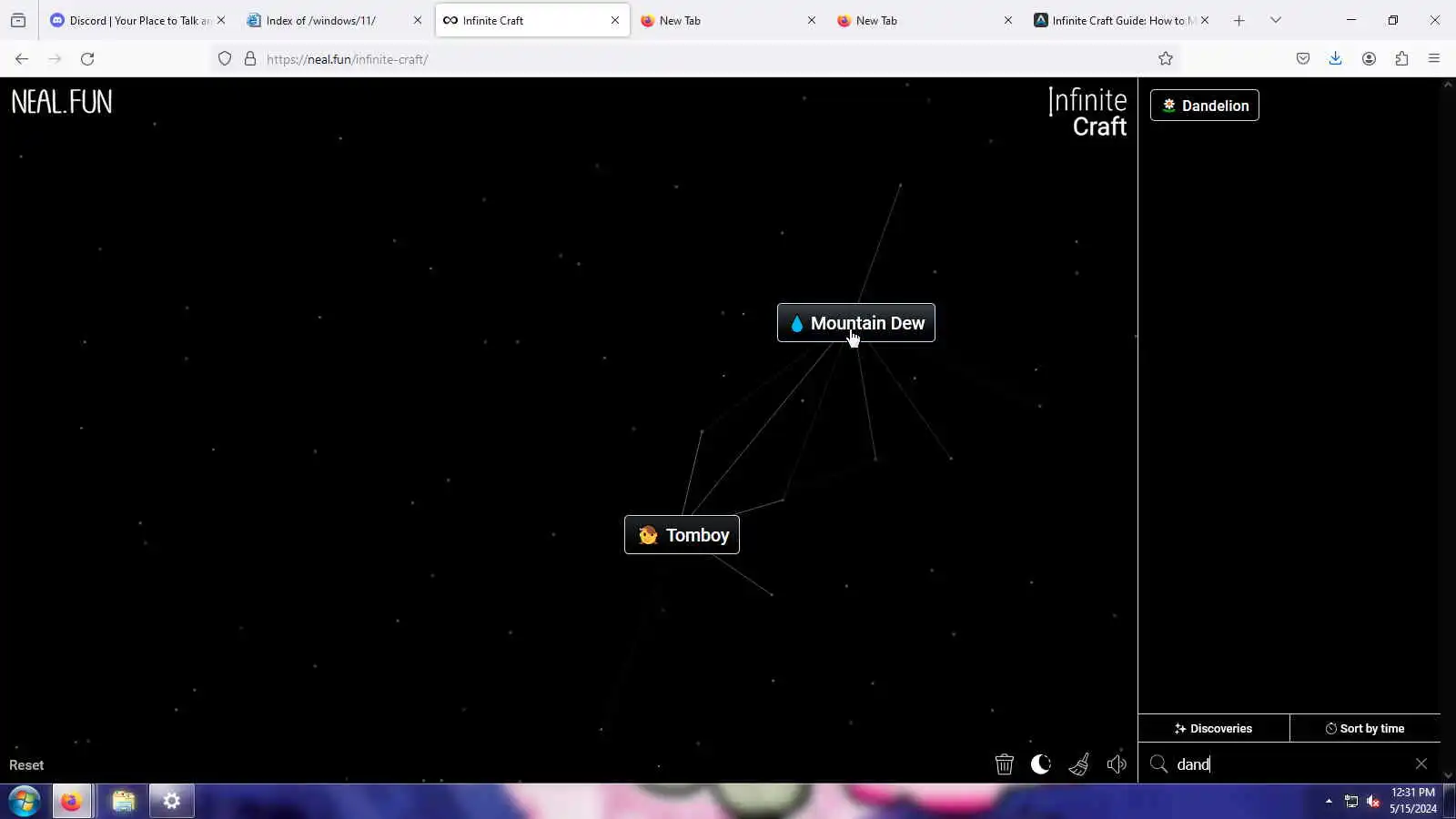Select the Dandelion element in sidebar
This screenshot has width=1456, height=819.
click(1205, 106)
